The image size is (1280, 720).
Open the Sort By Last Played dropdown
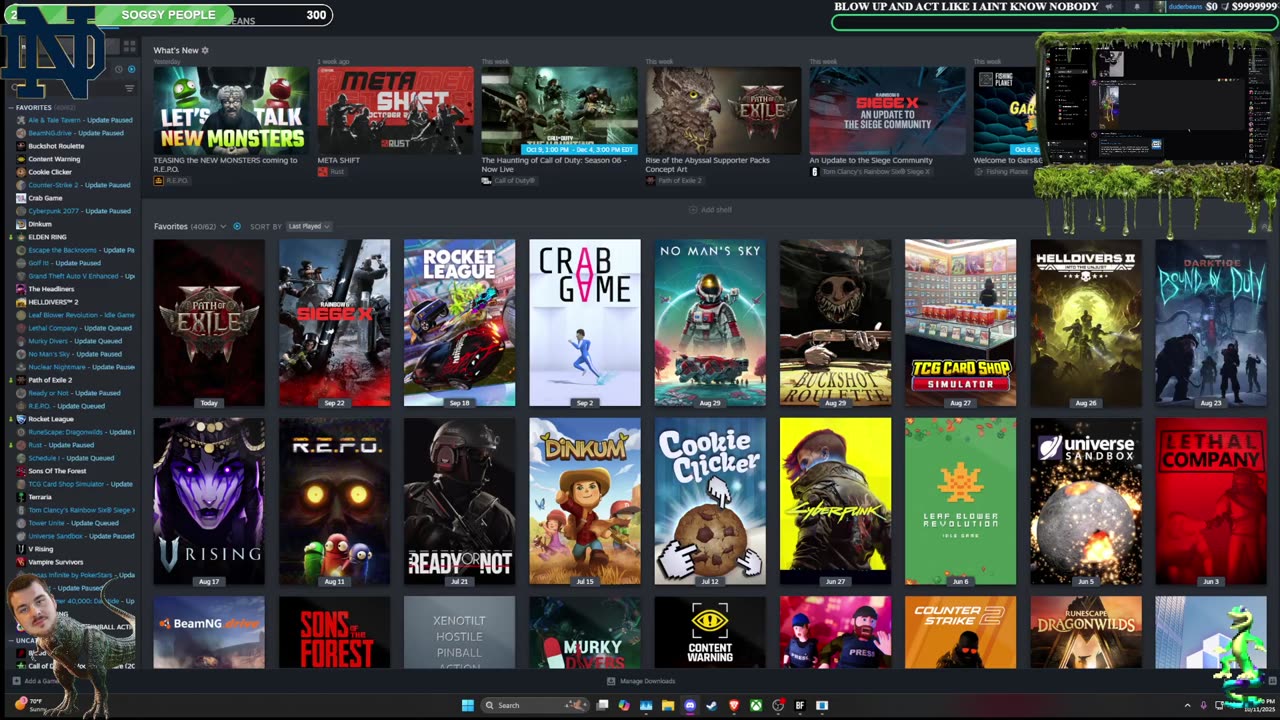click(x=308, y=227)
